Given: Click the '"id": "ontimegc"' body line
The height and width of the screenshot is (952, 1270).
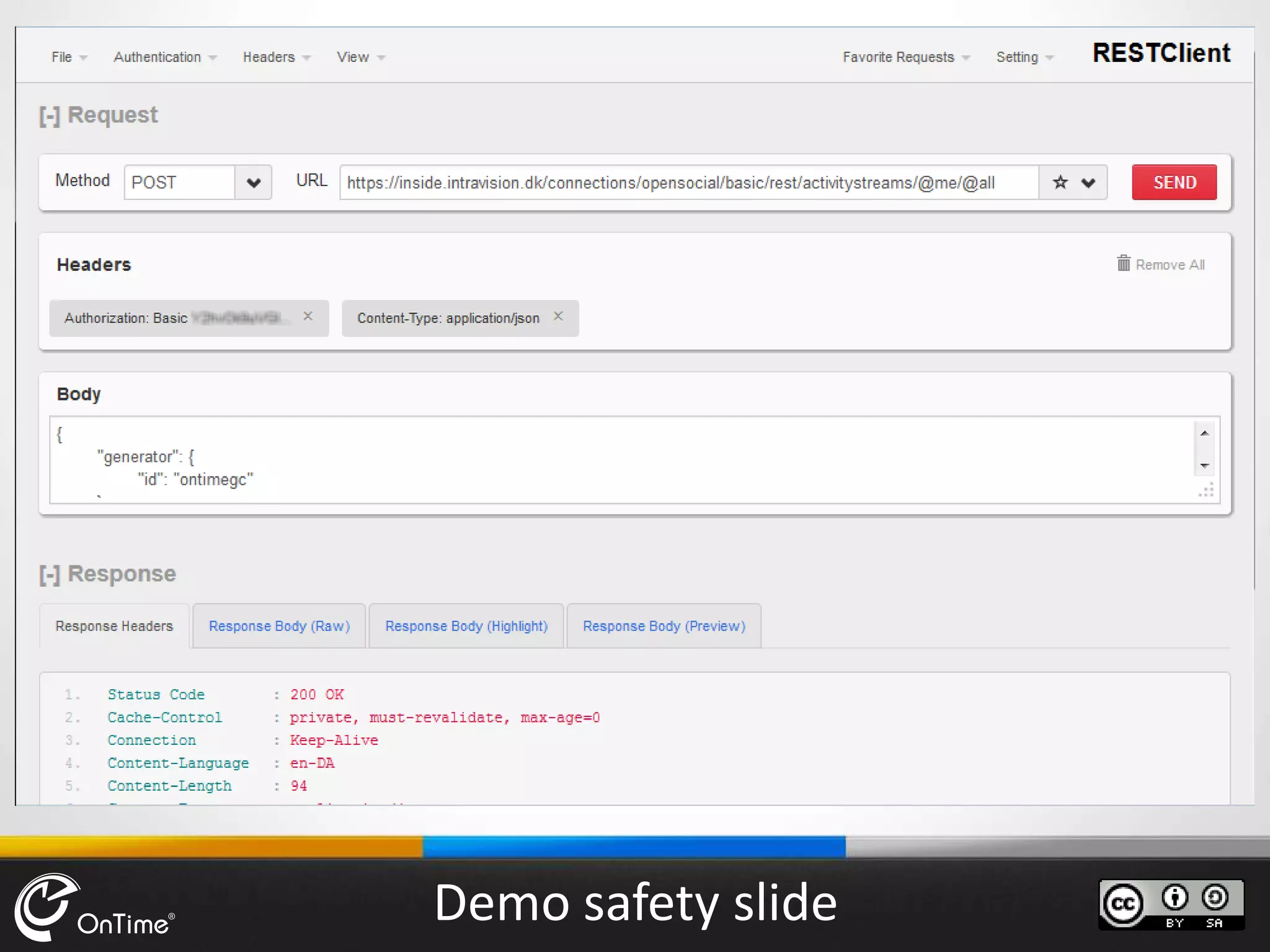Looking at the screenshot, I should [195, 480].
